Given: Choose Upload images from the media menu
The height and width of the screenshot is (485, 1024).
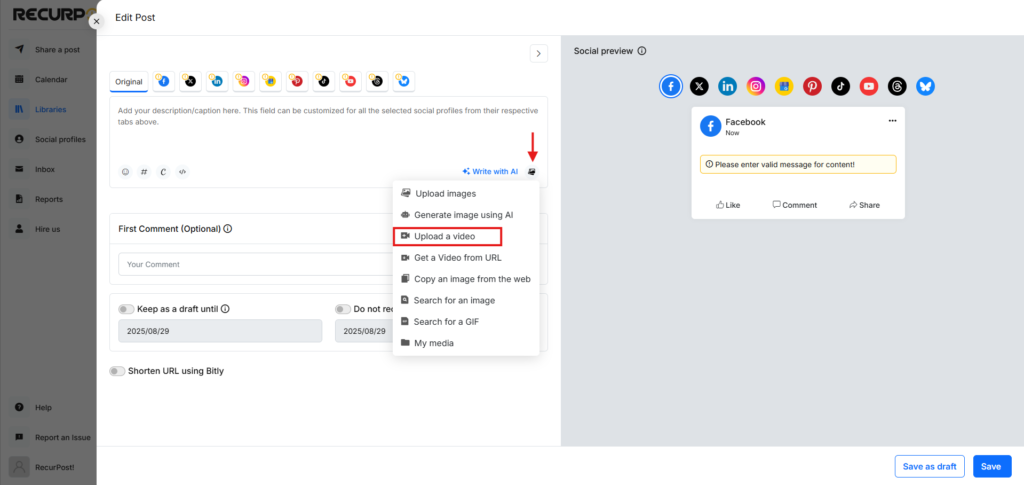Looking at the screenshot, I should (x=466, y=193).
